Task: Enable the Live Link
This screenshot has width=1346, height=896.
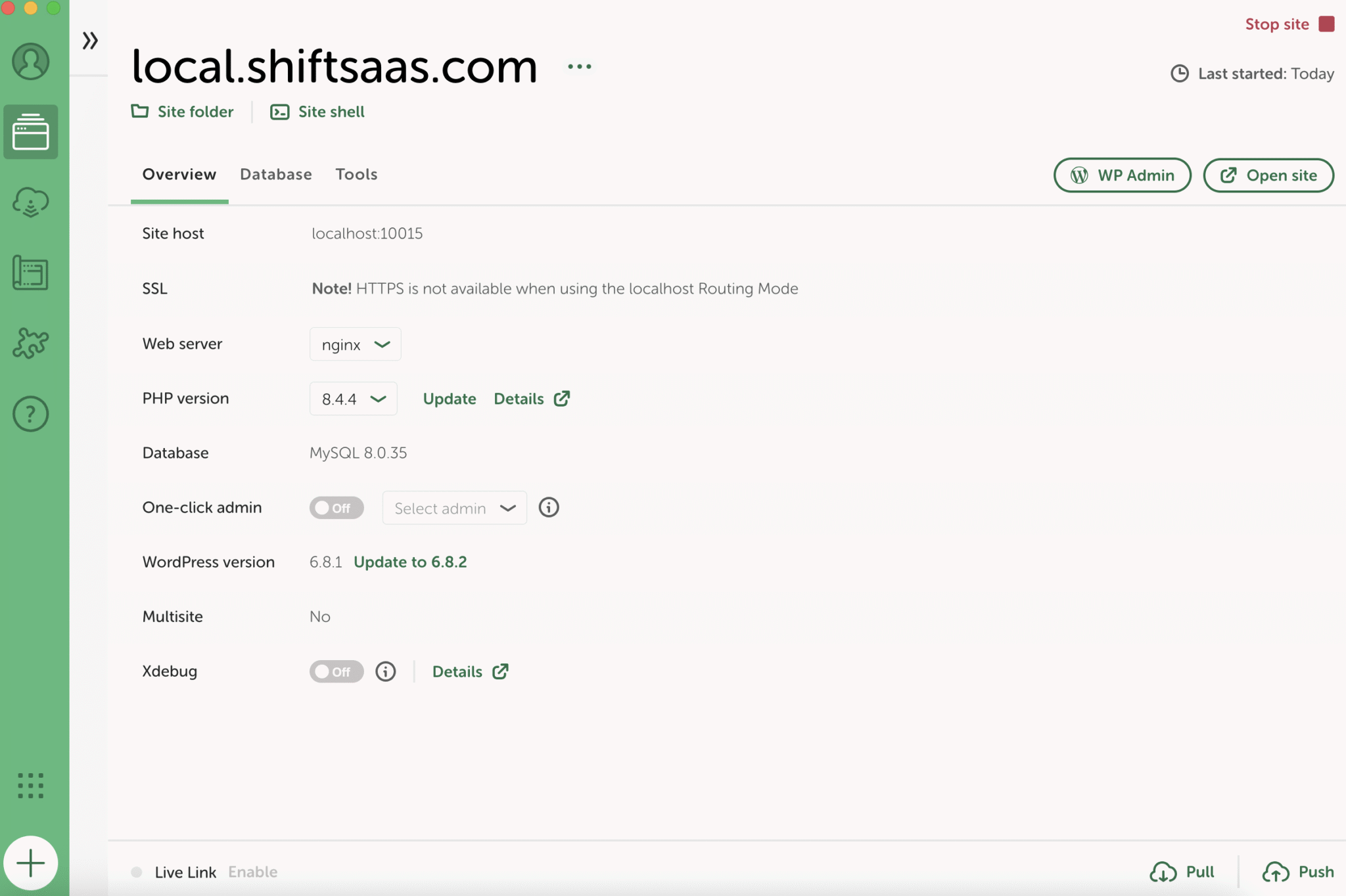Action: (252, 872)
